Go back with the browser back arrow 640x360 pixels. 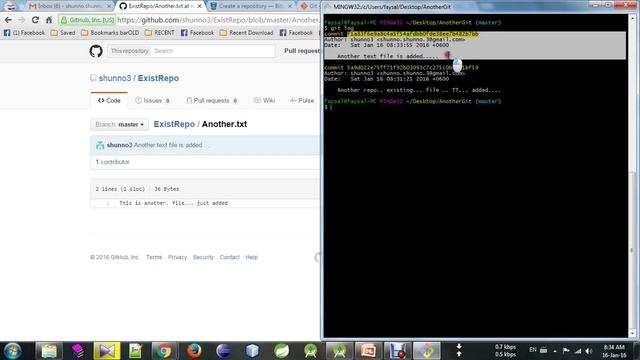[8, 20]
